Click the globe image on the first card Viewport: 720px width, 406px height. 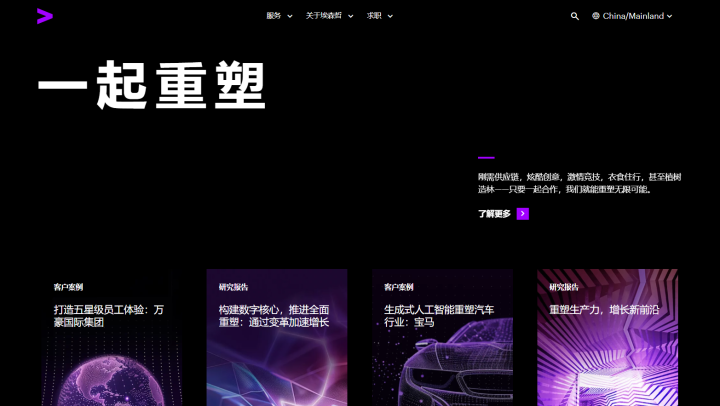click(x=108, y=380)
